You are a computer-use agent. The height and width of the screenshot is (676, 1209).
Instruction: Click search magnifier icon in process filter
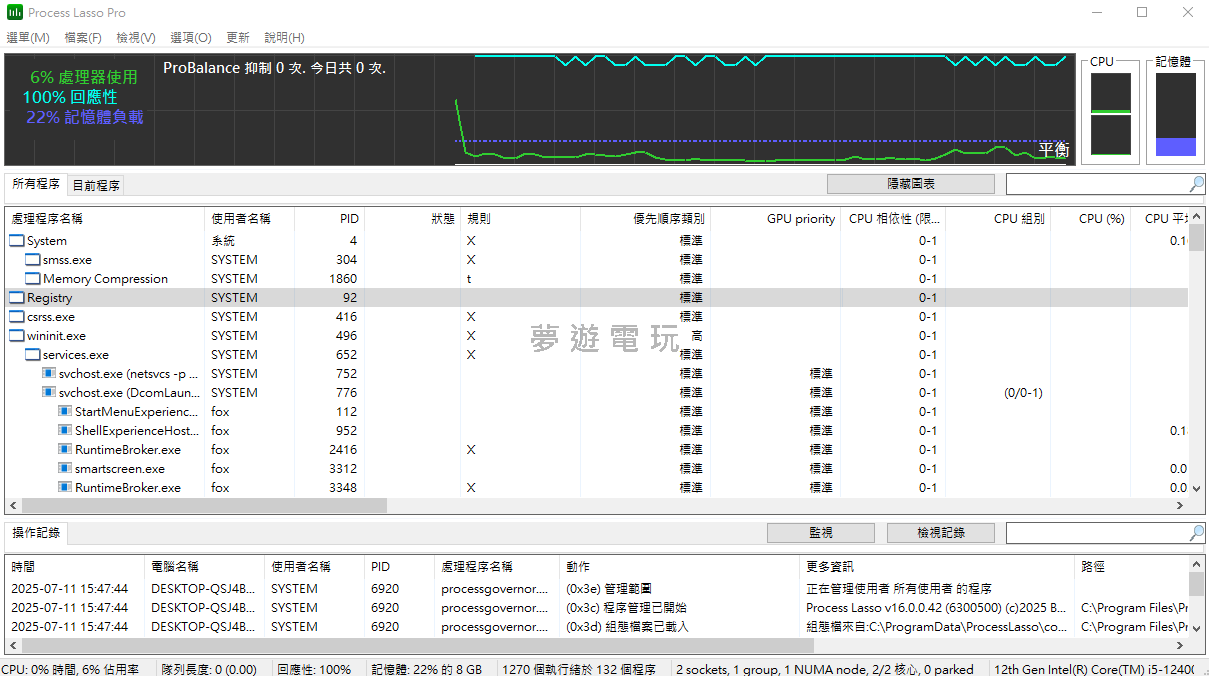(1196, 184)
